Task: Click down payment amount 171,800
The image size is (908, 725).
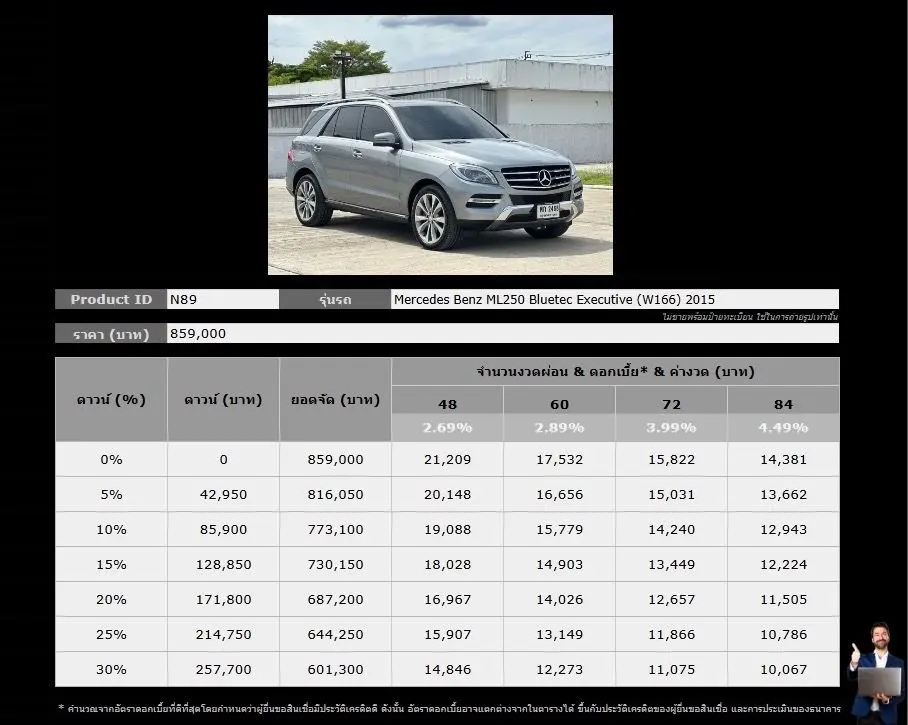Action: [224, 599]
